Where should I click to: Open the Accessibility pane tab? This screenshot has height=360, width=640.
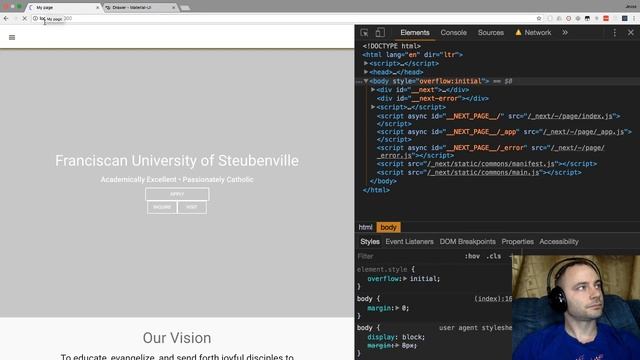[x=559, y=242]
